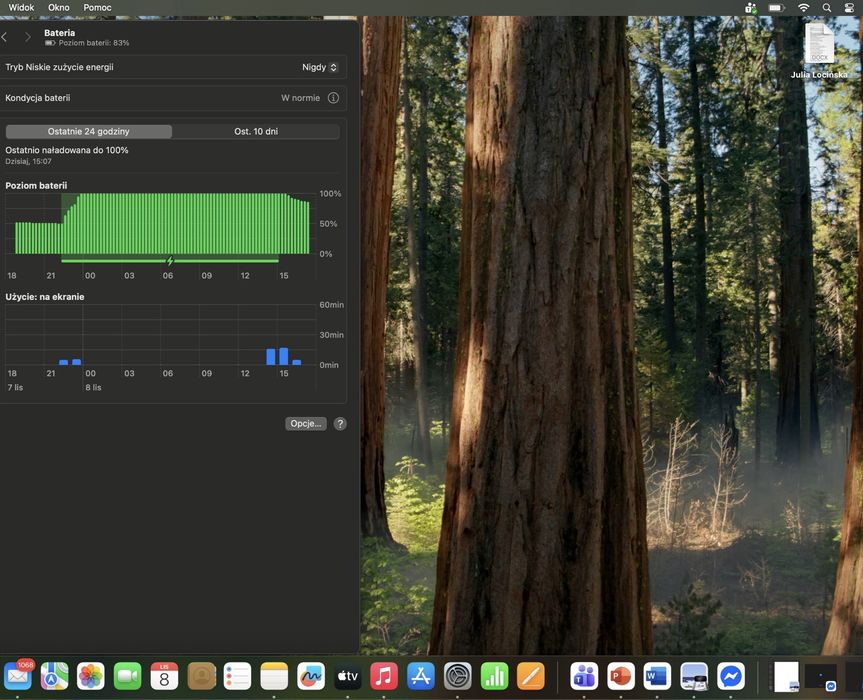Click the Dzisiaj, 15:07 timestamp

28,161
